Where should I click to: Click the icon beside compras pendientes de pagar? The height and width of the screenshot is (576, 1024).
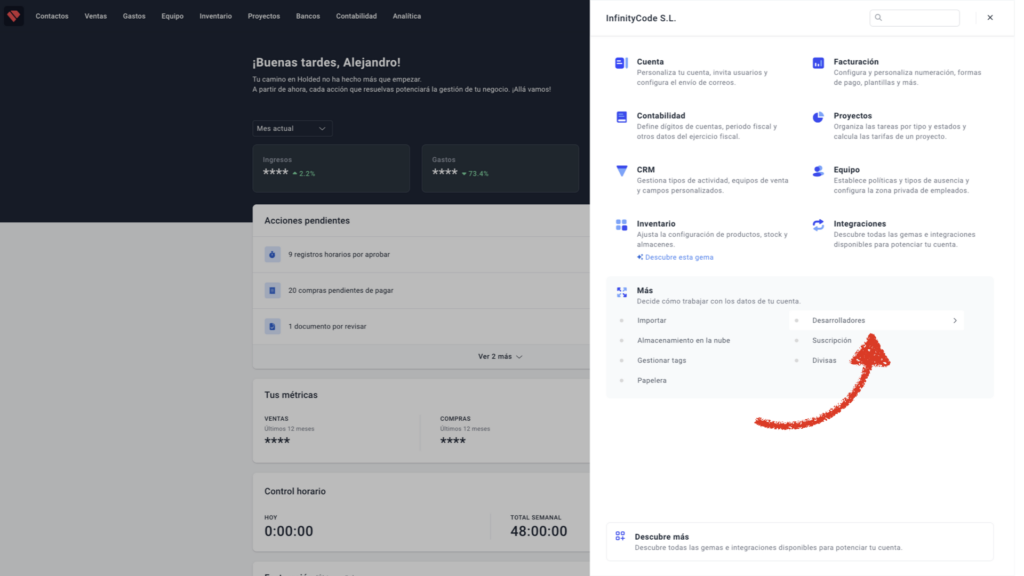274,293
